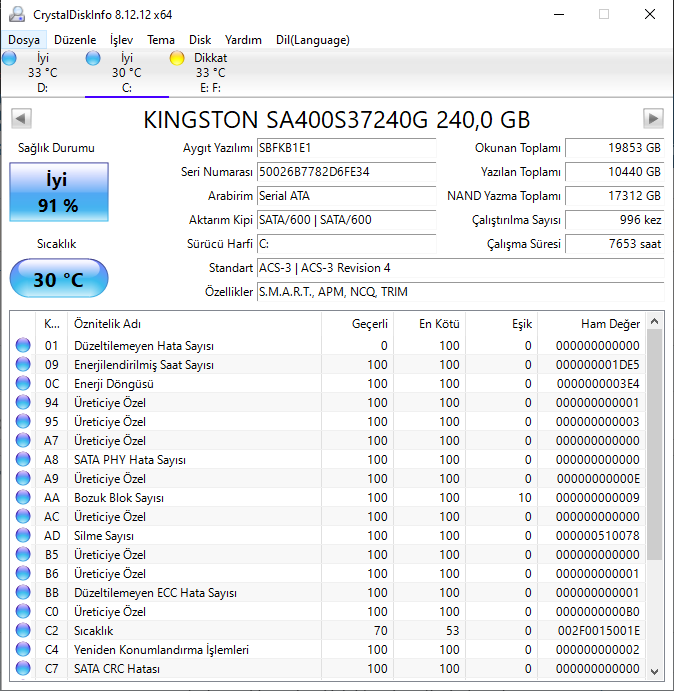This screenshot has height=691, width=674.
Task: Click blue status orb for D: drive
Action: (9, 58)
